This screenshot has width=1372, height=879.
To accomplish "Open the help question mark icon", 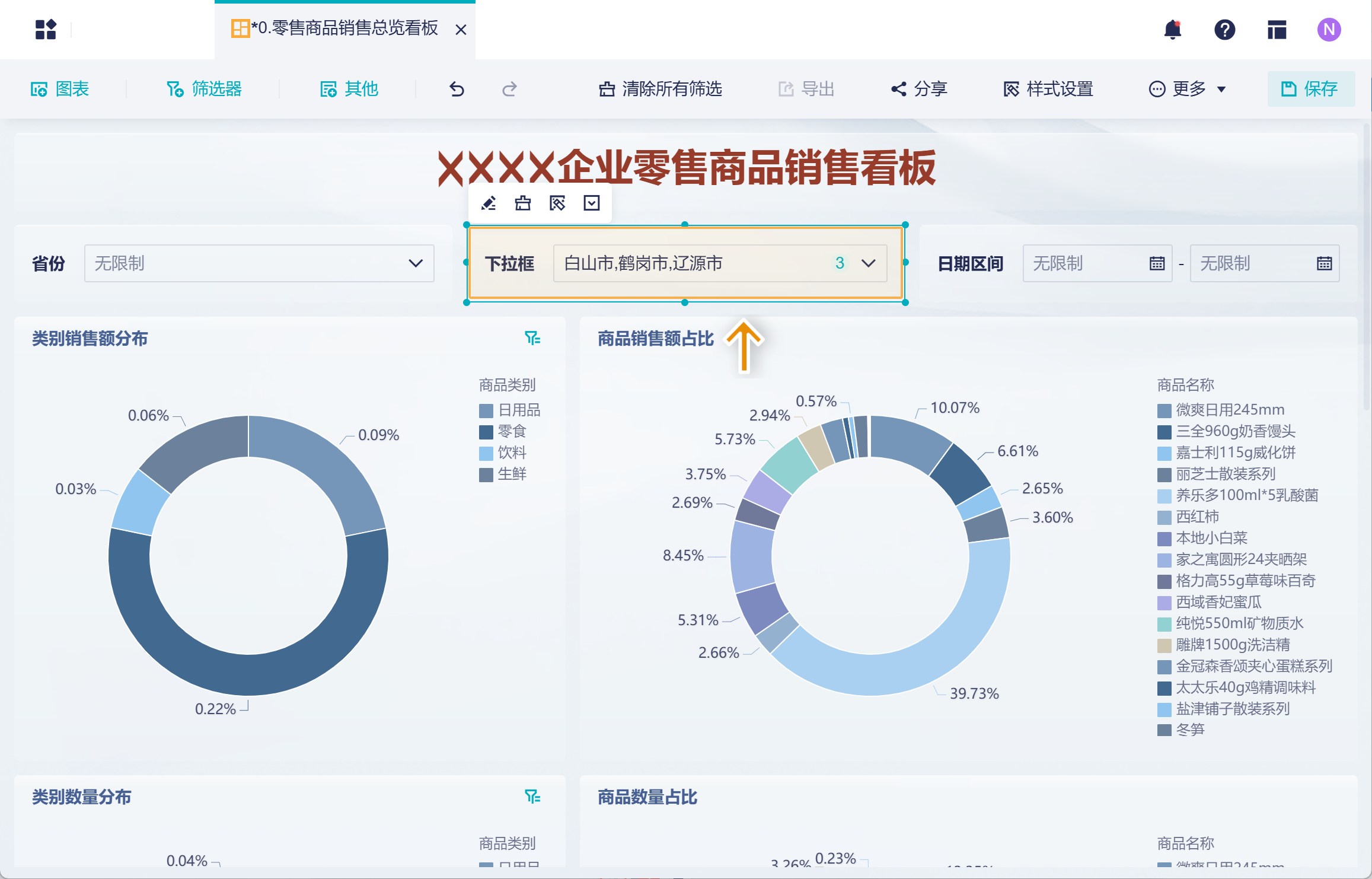I will coord(1224,29).
